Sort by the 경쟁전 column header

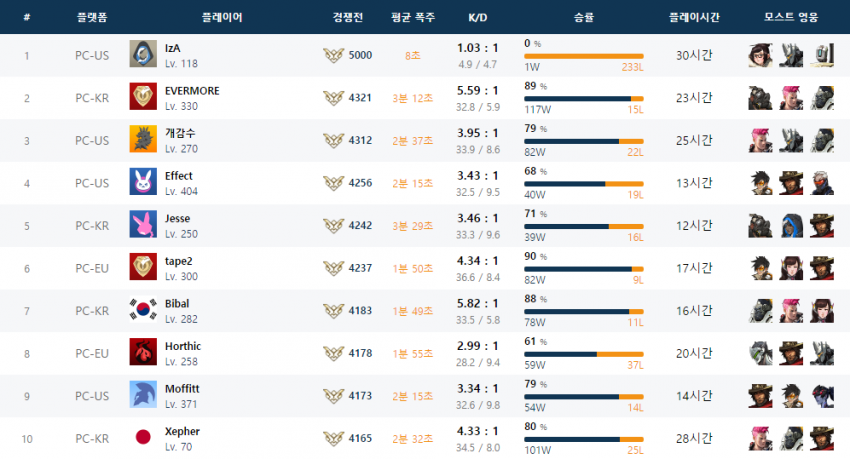tap(348, 18)
